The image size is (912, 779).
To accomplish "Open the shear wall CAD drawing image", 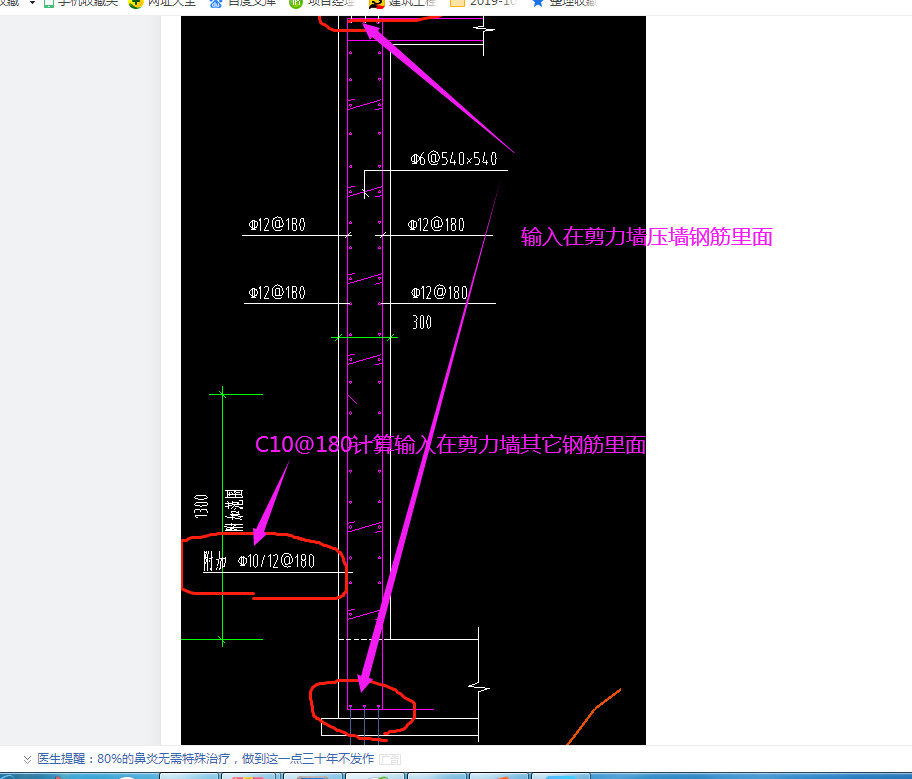I will pyautogui.click(x=413, y=380).
